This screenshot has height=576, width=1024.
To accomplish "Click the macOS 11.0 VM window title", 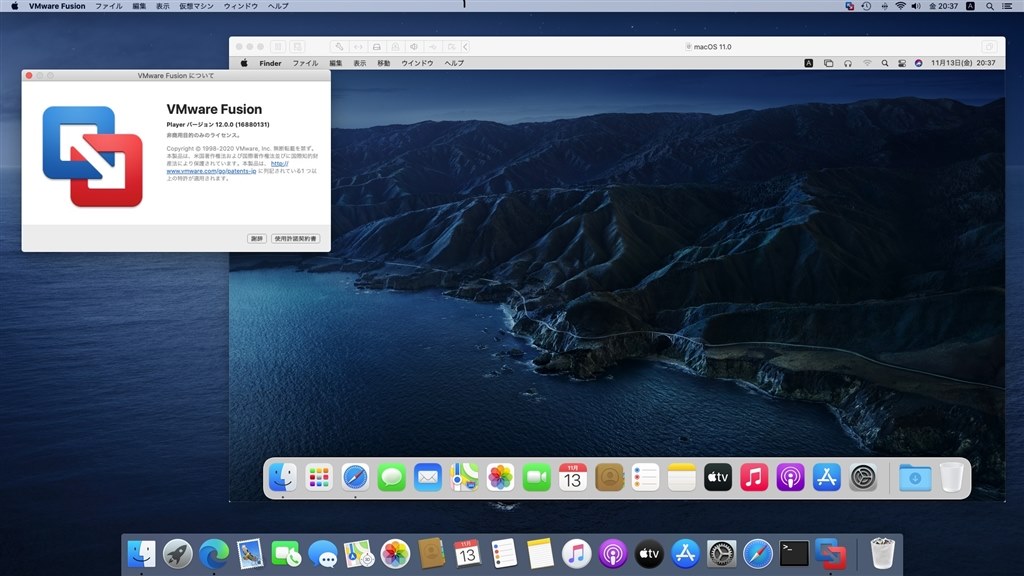I will [712, 47].
